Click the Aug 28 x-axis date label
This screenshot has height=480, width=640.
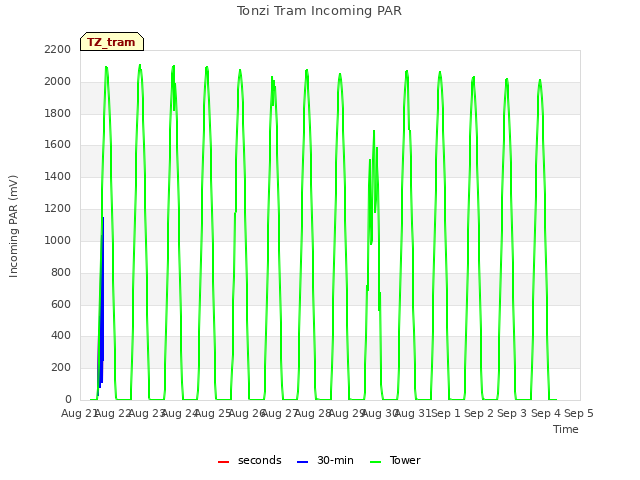coord(313,413)
